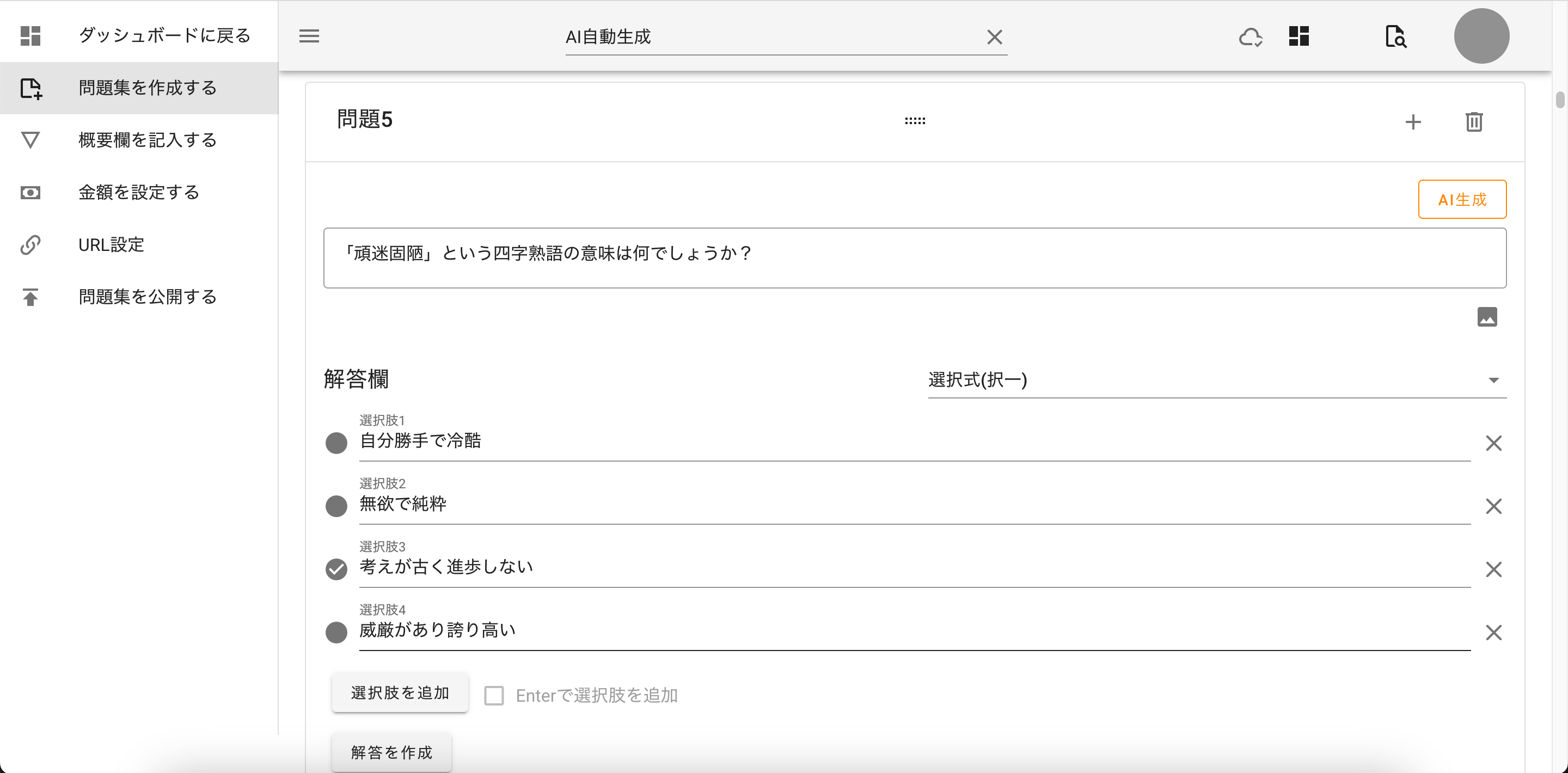
Task: Open URL設定 sidebar item
Action: 111,244
